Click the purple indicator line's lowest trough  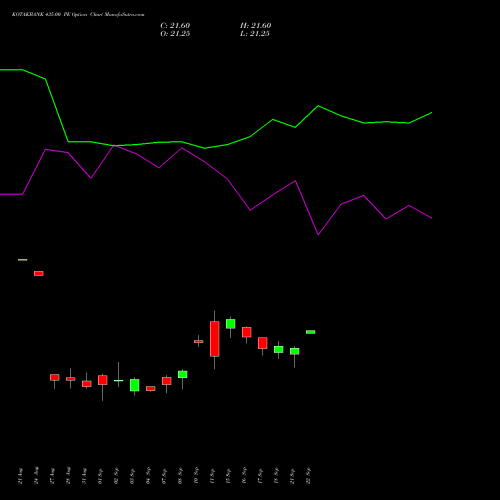coord(318,235)
